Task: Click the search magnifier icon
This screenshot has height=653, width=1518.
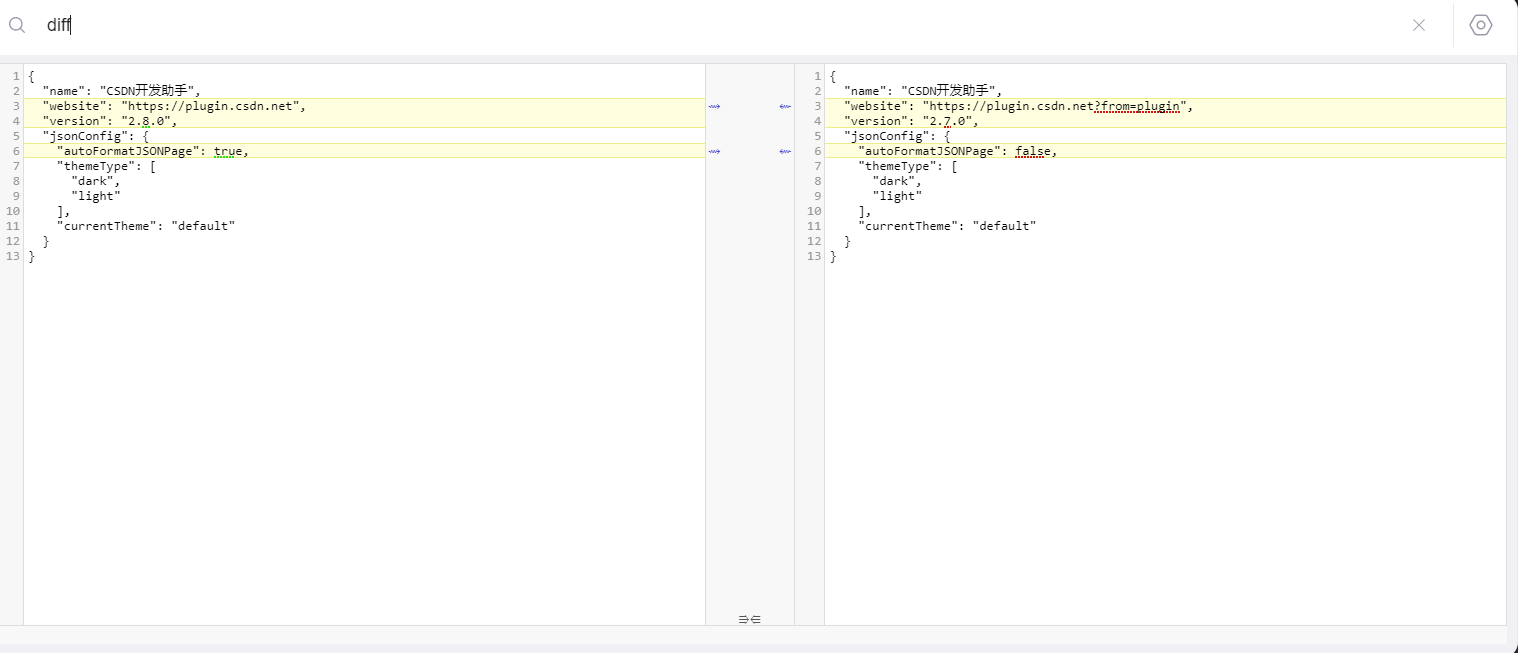Action: click(x=16, y=25)
